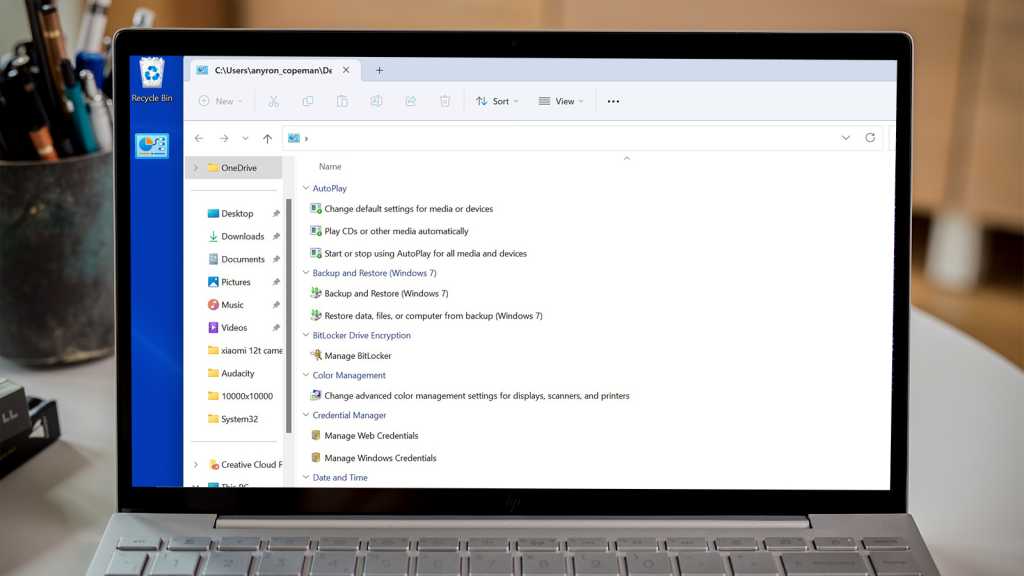This screenshot has height=576, width=1024.
Task: Expand the Creative Cloud Files node
Action: 195,464
